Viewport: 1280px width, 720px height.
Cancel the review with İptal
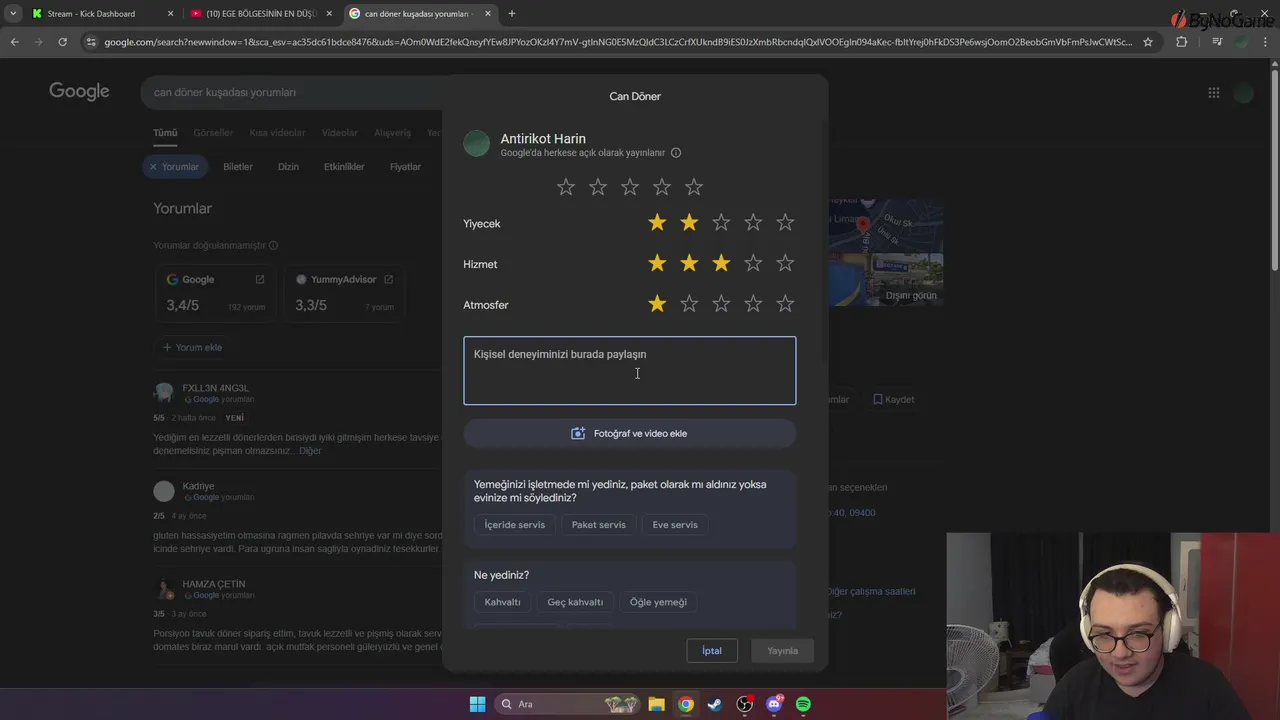(x=712, y=651)
